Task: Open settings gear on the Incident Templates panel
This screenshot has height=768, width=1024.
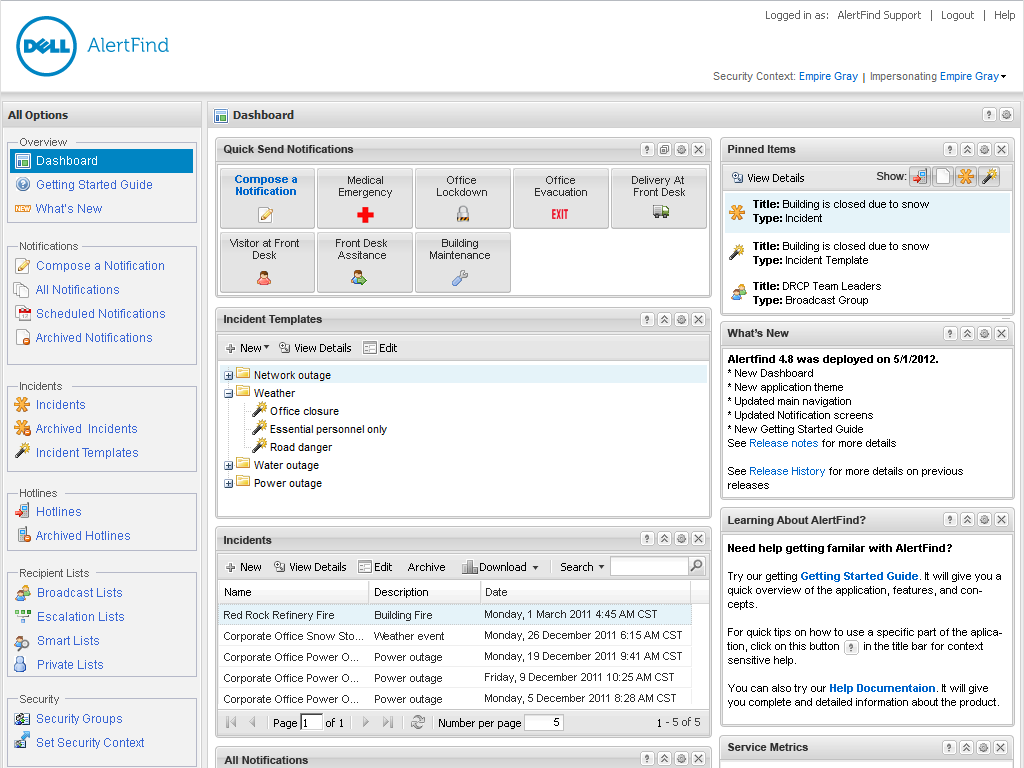Action: [681, 319]
